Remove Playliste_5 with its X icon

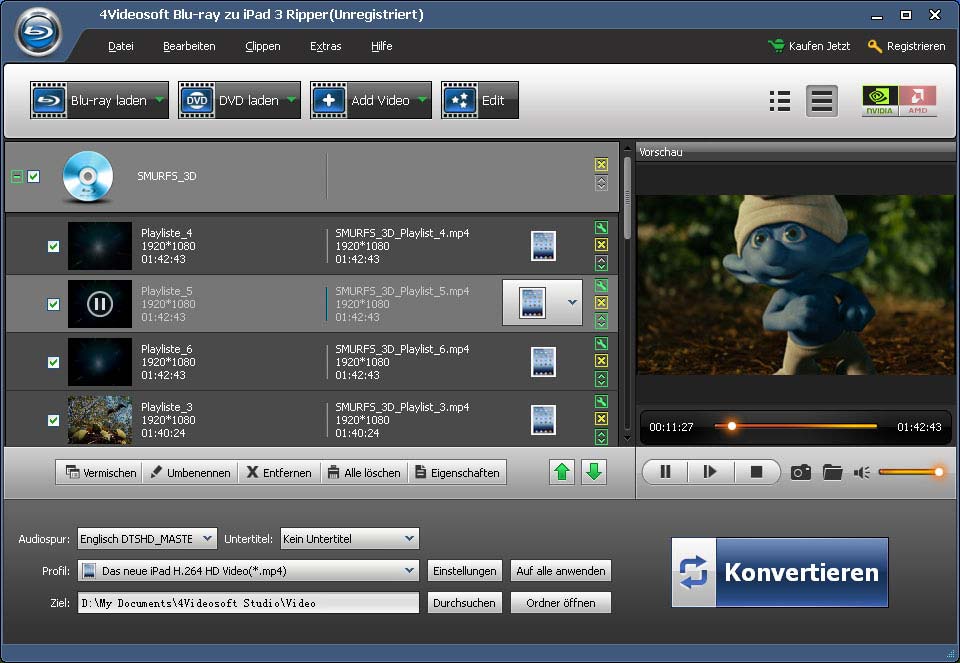pos(601,302)
